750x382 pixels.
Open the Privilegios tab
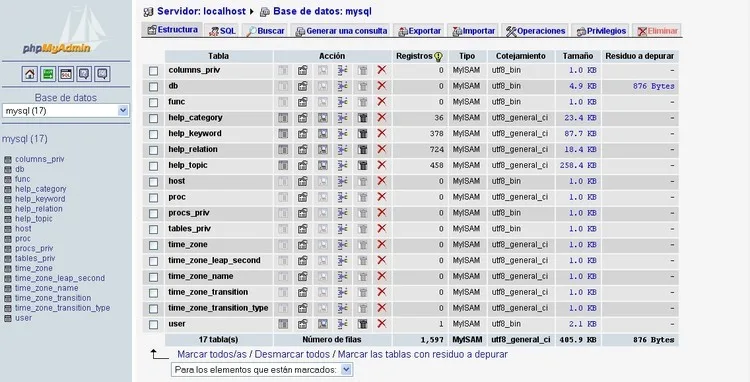click(601, 31)
